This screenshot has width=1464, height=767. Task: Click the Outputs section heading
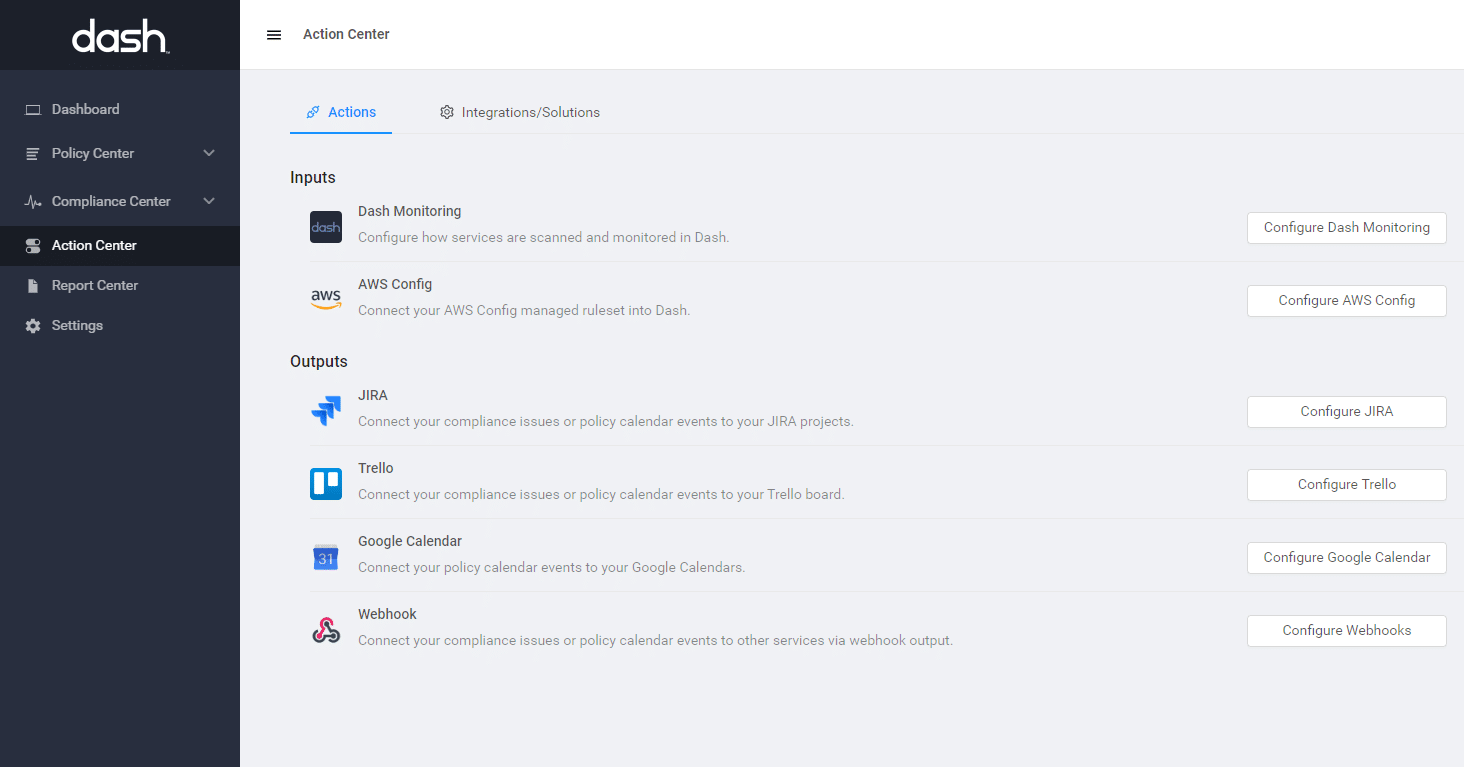tap(319, 361)
